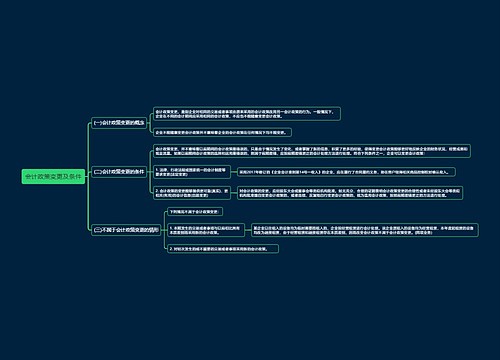500x360 pixels.
Task: Select node '1. 法律、行政法规…' under 条件 branch
Action: (192, 172)
